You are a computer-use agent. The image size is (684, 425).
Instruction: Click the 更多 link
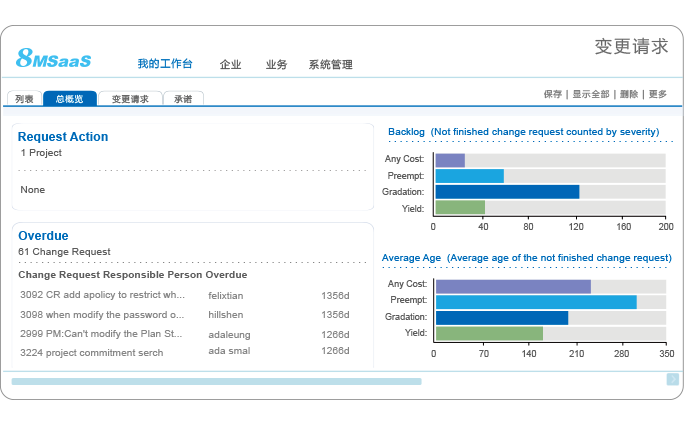click(657, 94)
